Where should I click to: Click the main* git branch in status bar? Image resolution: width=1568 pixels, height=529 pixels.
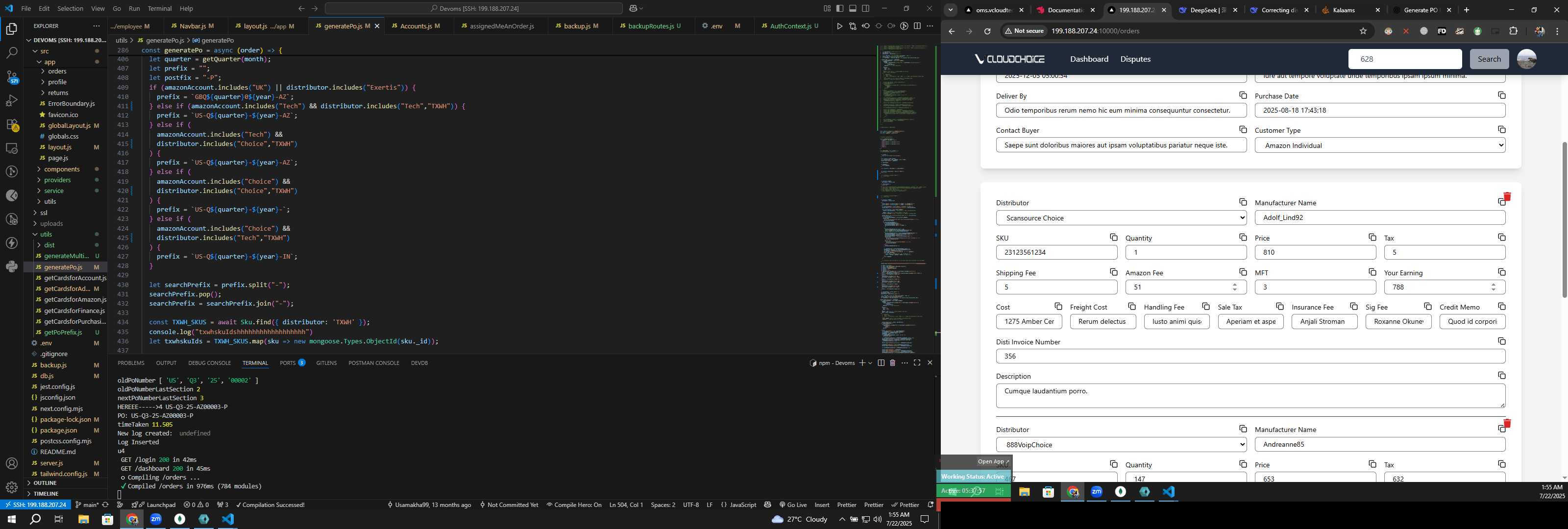86,505
